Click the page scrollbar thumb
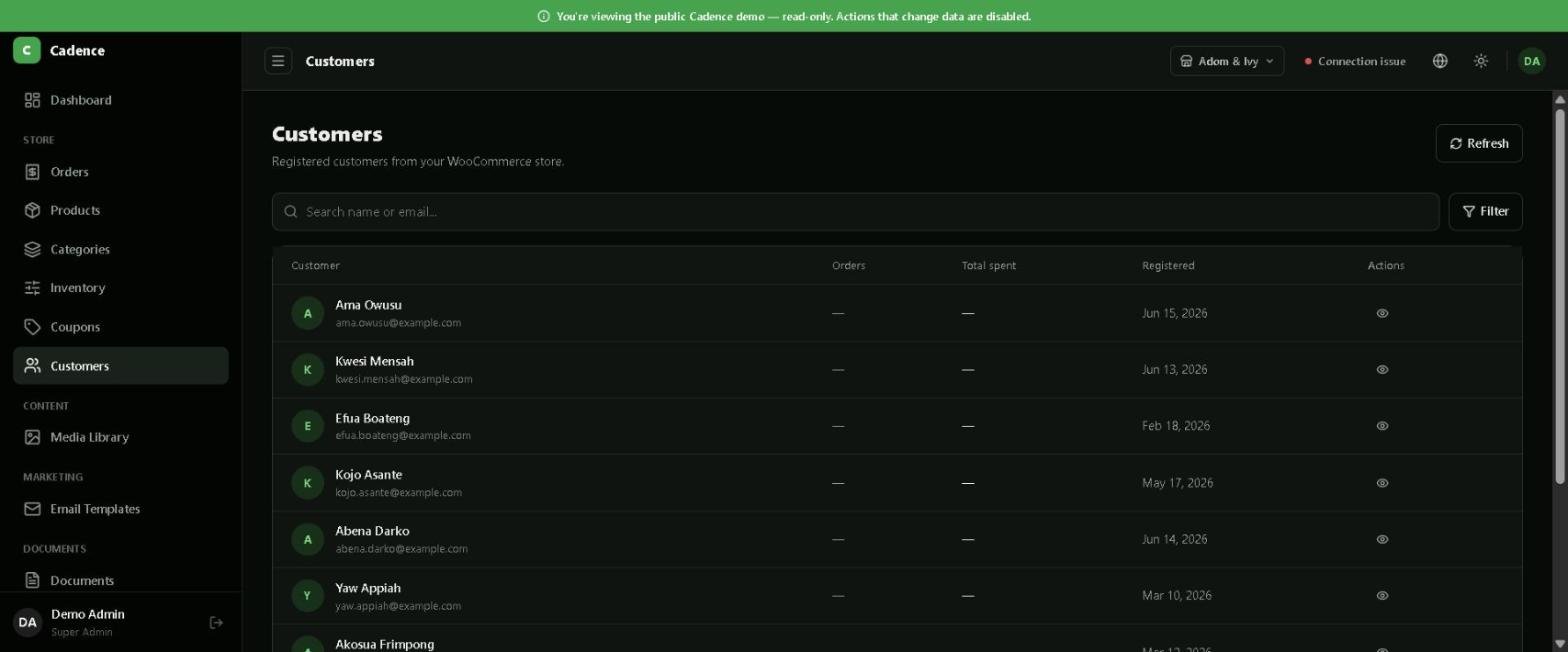 point(1560,298)
